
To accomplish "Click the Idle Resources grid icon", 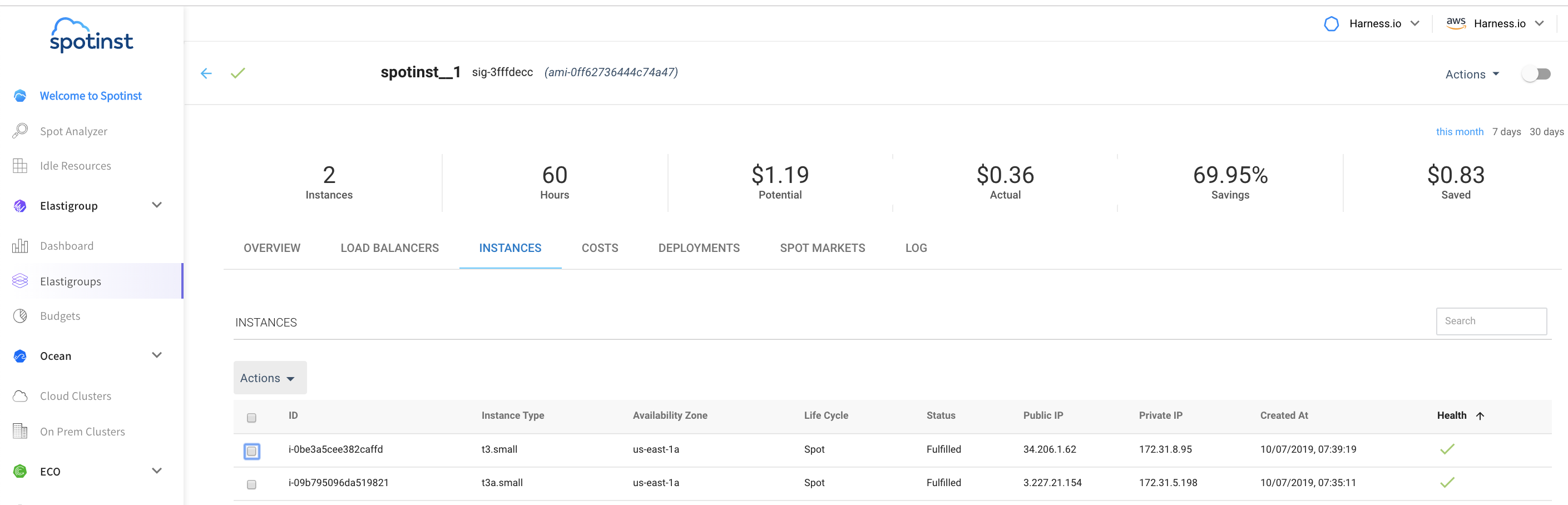I will pos(20,166).
